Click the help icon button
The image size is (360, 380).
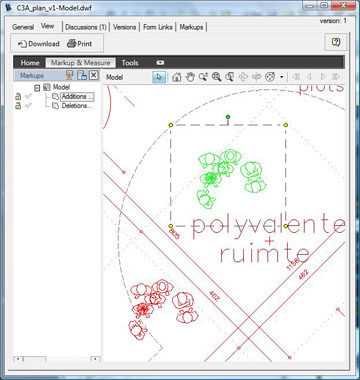336,42
